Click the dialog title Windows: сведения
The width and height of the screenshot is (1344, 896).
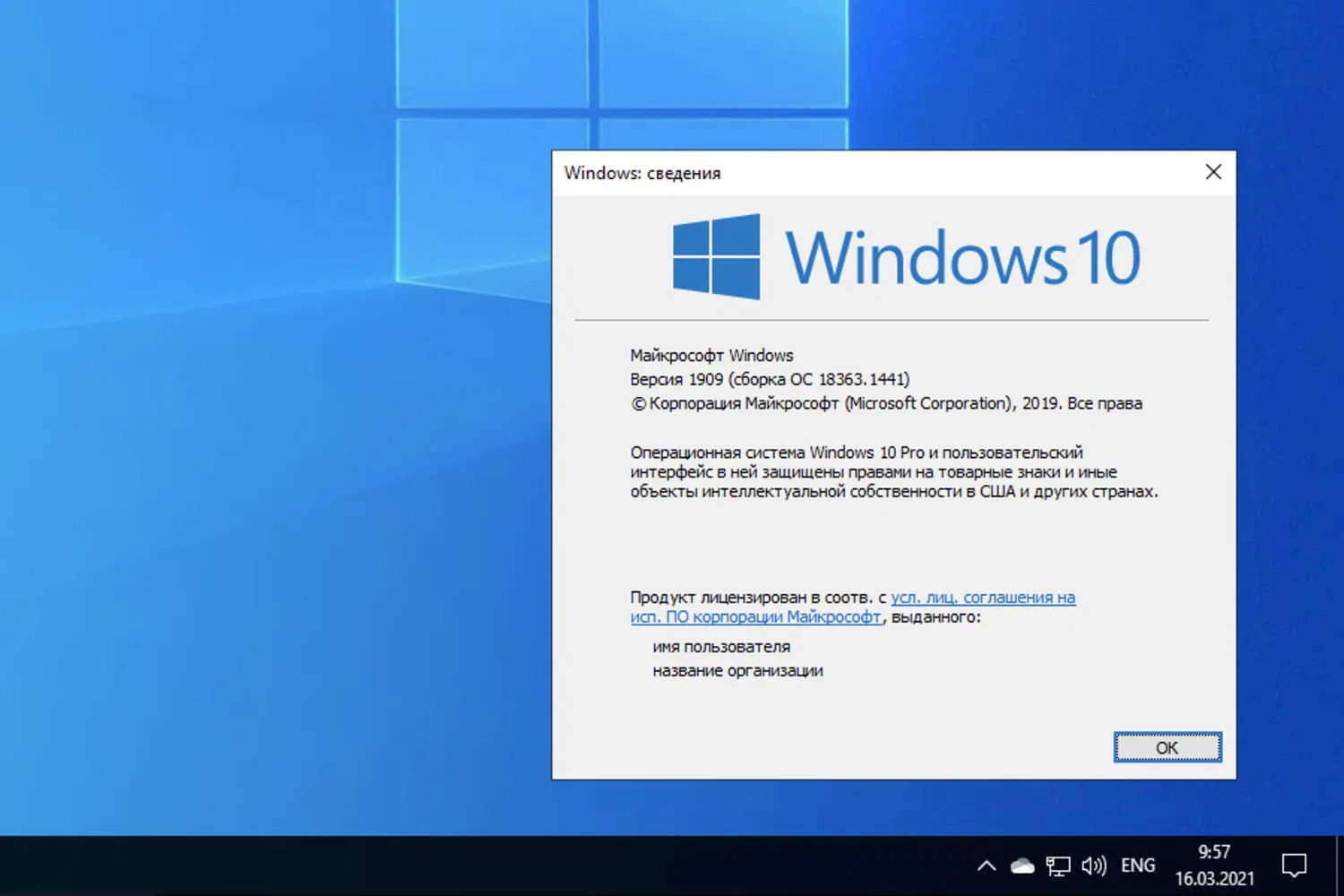(642, 173)
